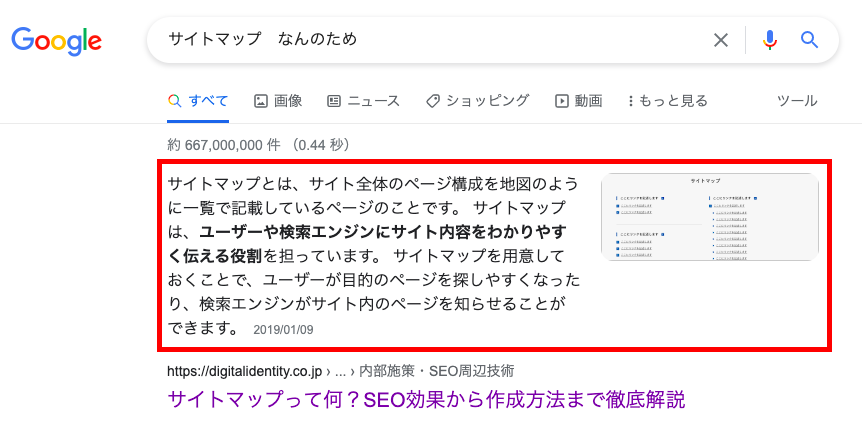
Task: Click the bold snippet text ユーザーや検索エンジンに
Action: click(295, 233)
